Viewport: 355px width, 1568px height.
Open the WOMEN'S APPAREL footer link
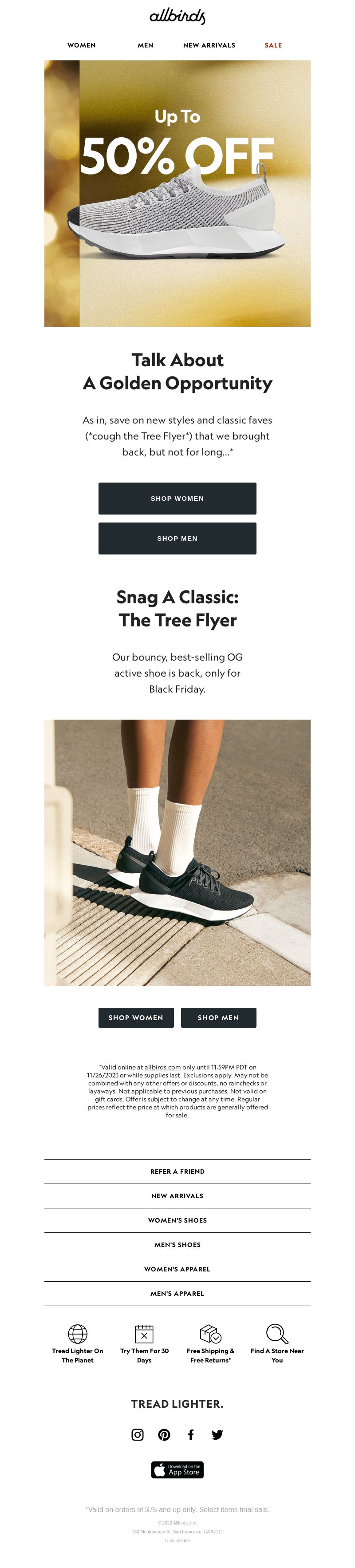pyautogui.click(x=177, y=1269)
